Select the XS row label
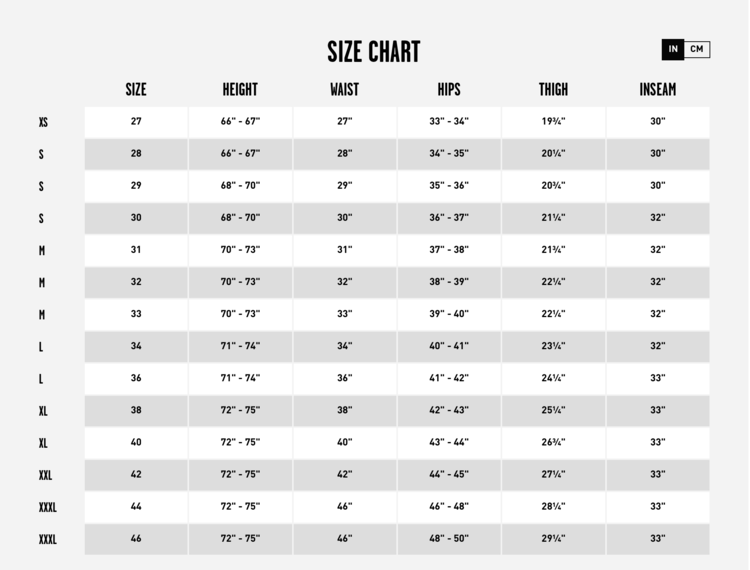750x570 pixels. 43,123
